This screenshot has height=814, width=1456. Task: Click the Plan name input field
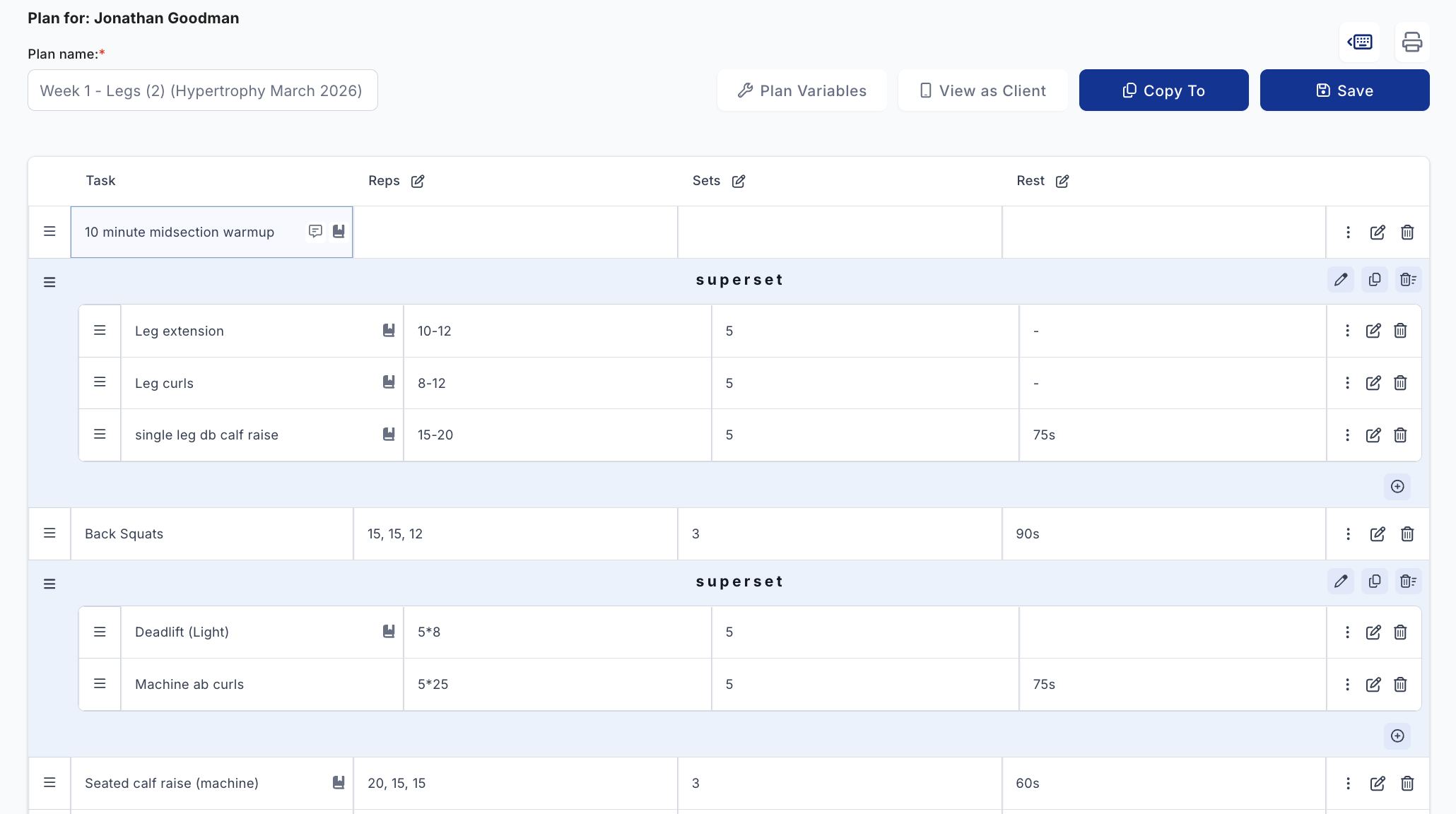[x=203, y=90]
